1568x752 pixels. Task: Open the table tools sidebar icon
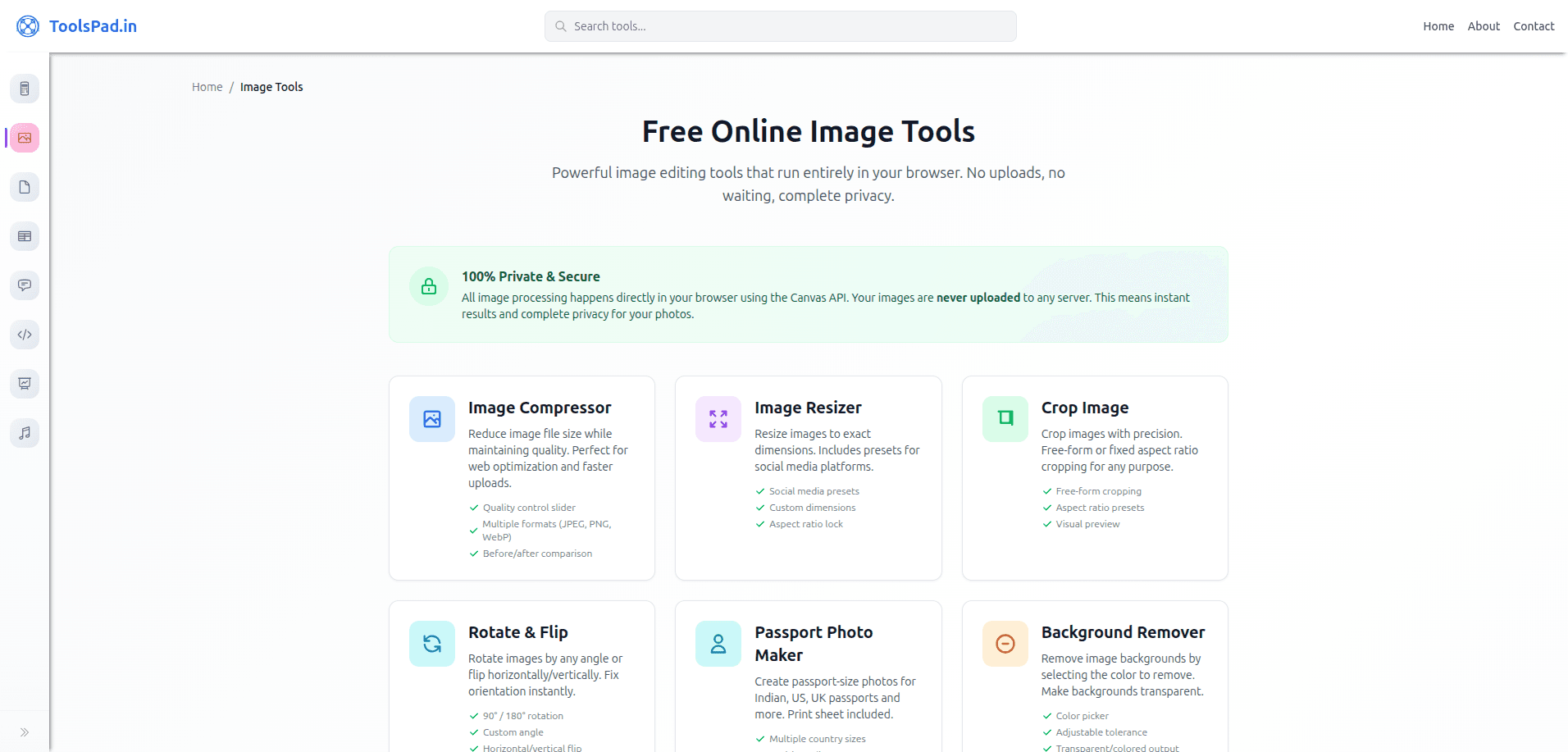tap(25, 236)
